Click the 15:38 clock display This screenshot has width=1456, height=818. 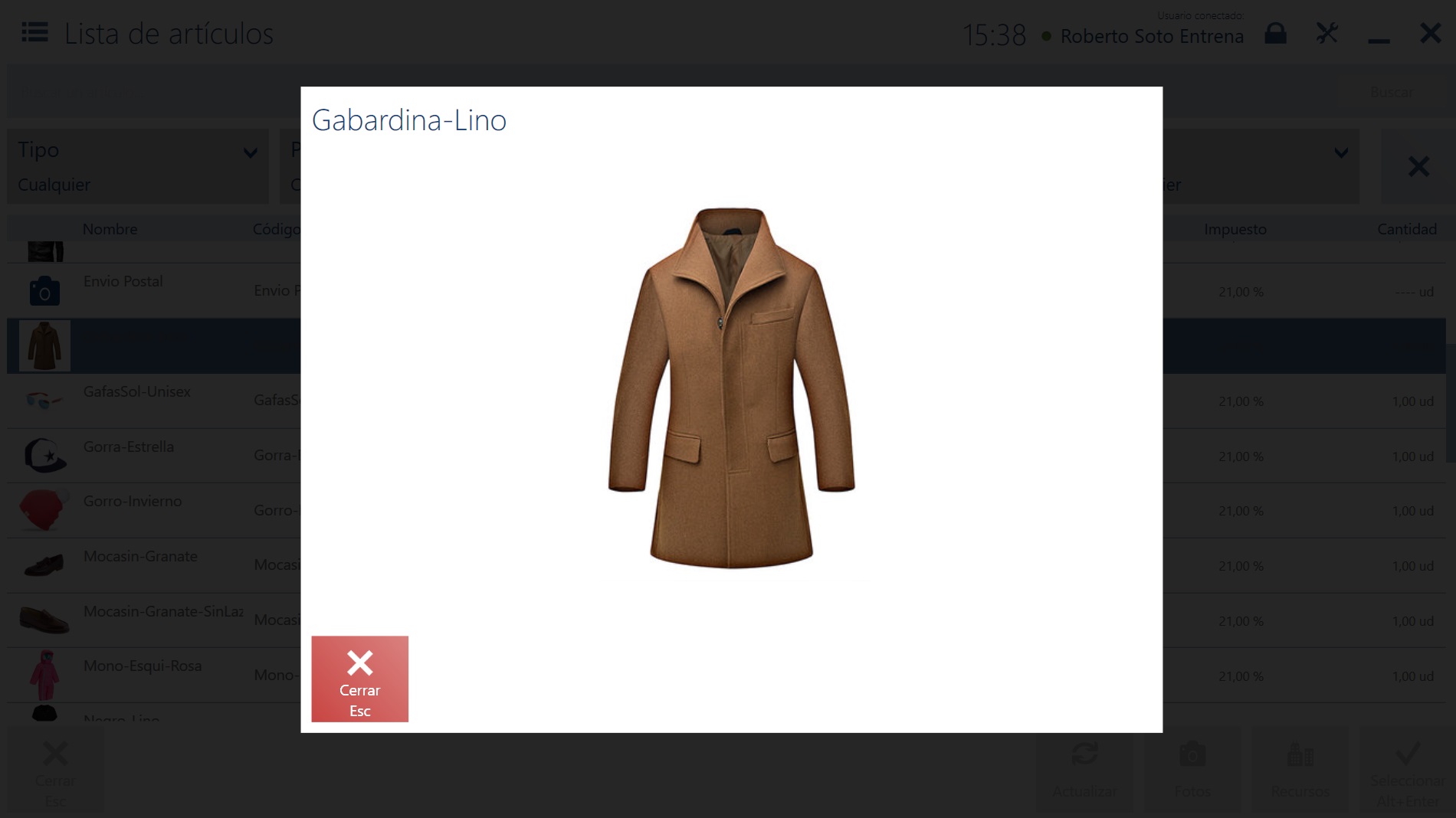coord(994,35)
